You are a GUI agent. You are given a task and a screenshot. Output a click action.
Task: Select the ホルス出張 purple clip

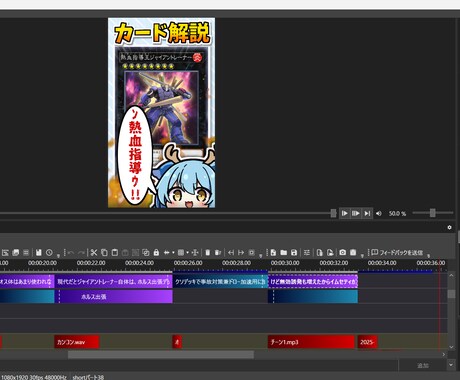(x=113, y=296)
